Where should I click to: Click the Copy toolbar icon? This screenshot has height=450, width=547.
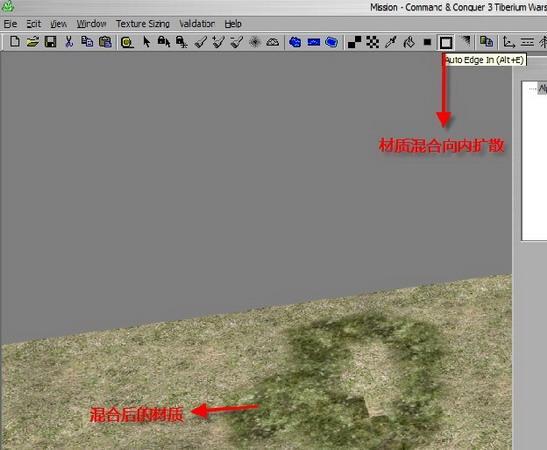pyautogui.click(x=87, y=42)
